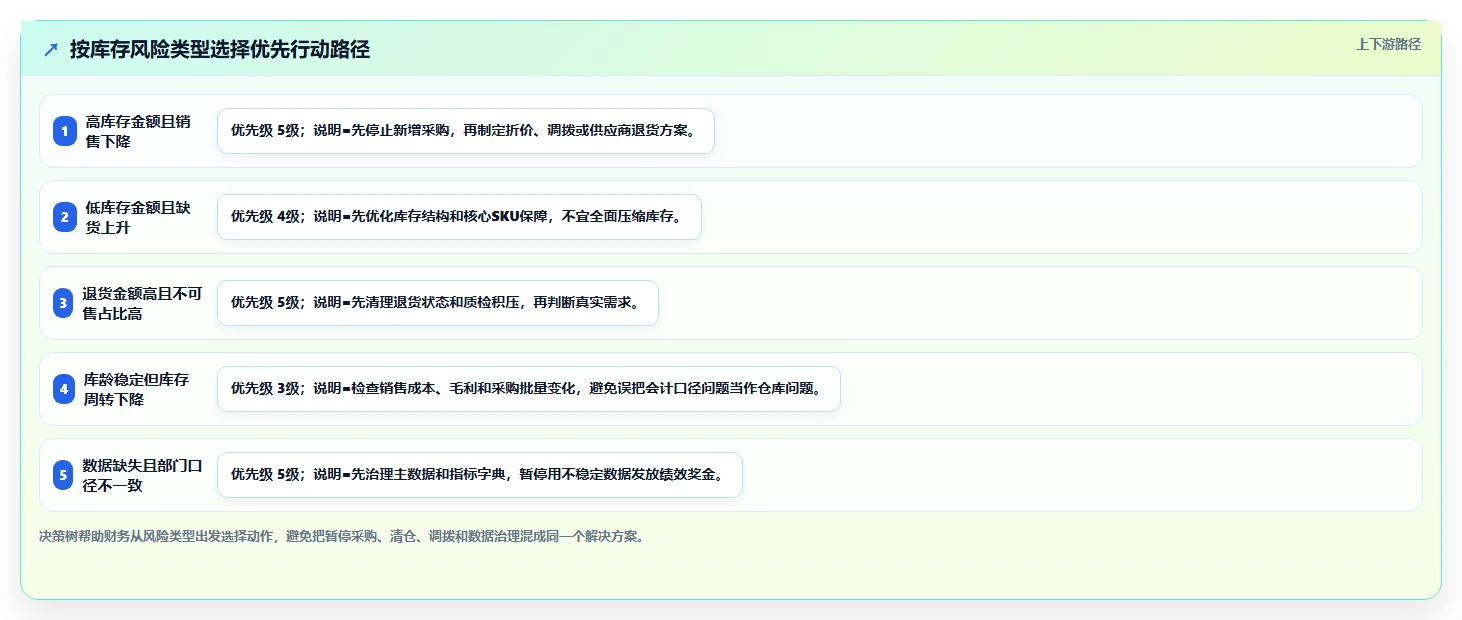
Task: Select step badge number 5
Action: coord(64,475)
